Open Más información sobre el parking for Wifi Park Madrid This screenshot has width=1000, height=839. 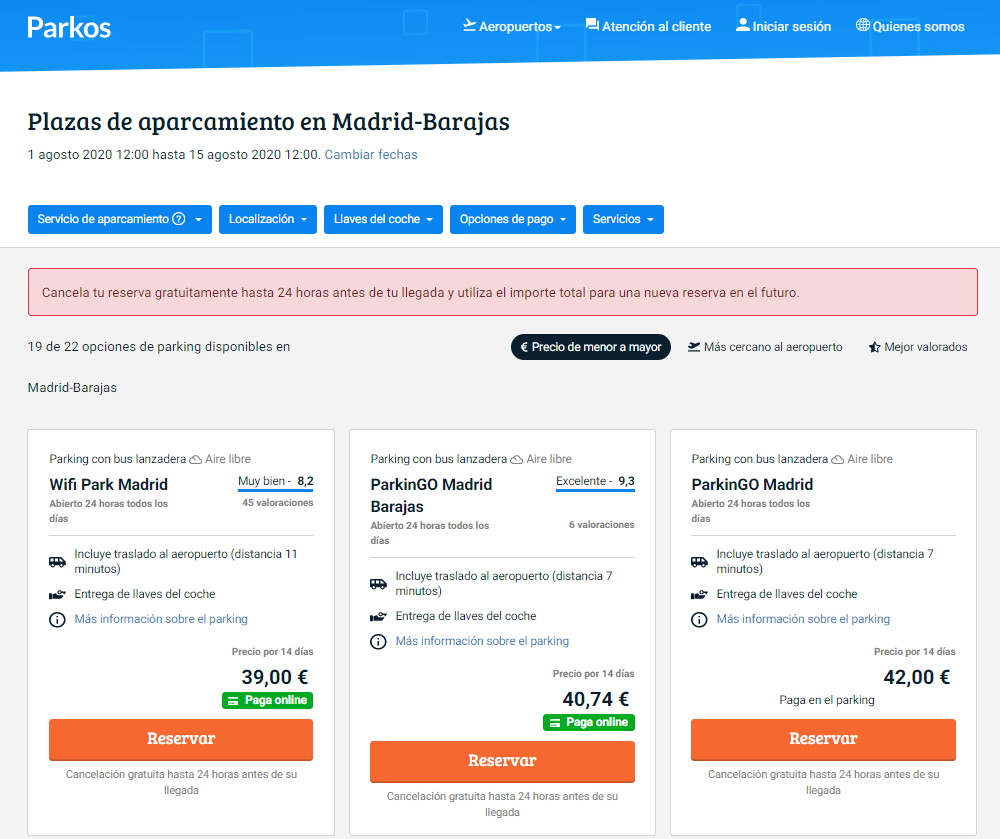click(161, 619)
